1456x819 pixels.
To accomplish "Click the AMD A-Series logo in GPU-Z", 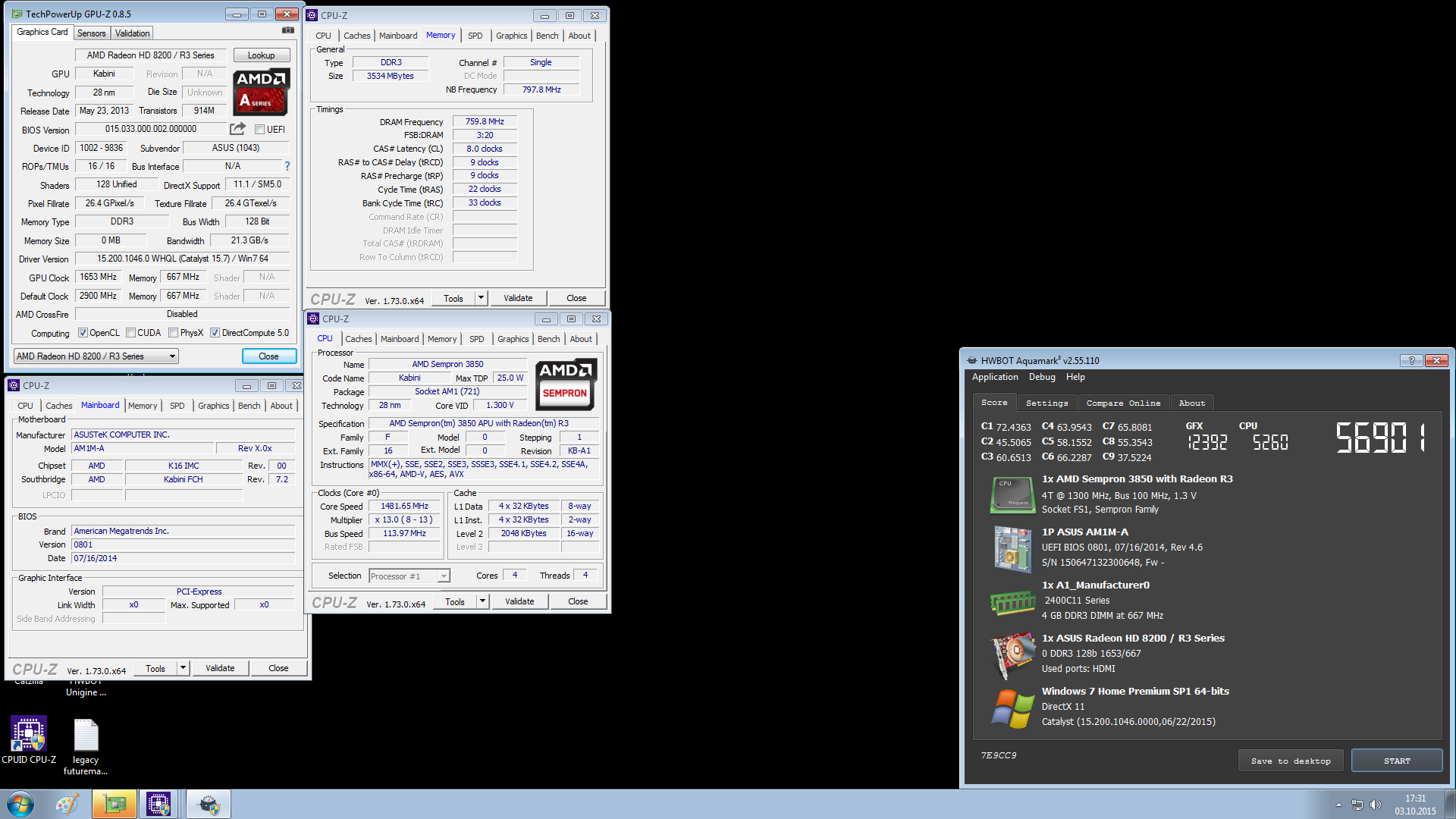I will [x=261, y=93].
